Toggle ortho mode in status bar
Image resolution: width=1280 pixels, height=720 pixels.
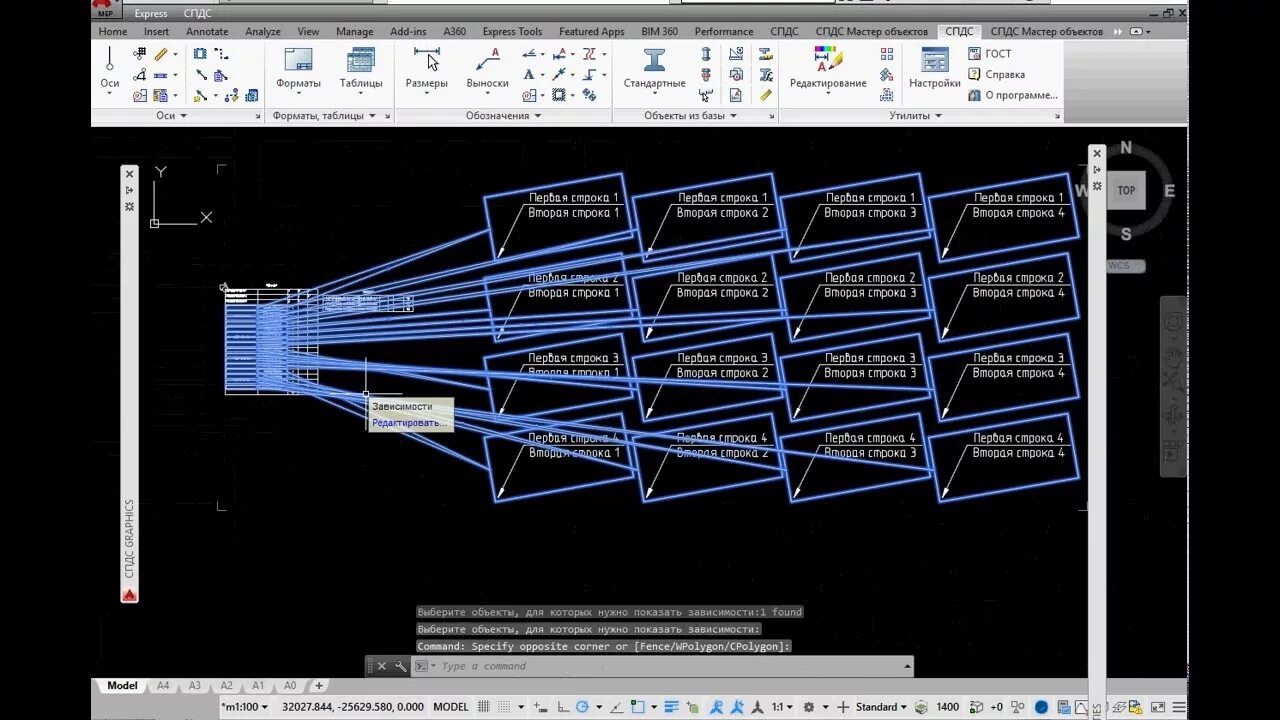[563, 707]
